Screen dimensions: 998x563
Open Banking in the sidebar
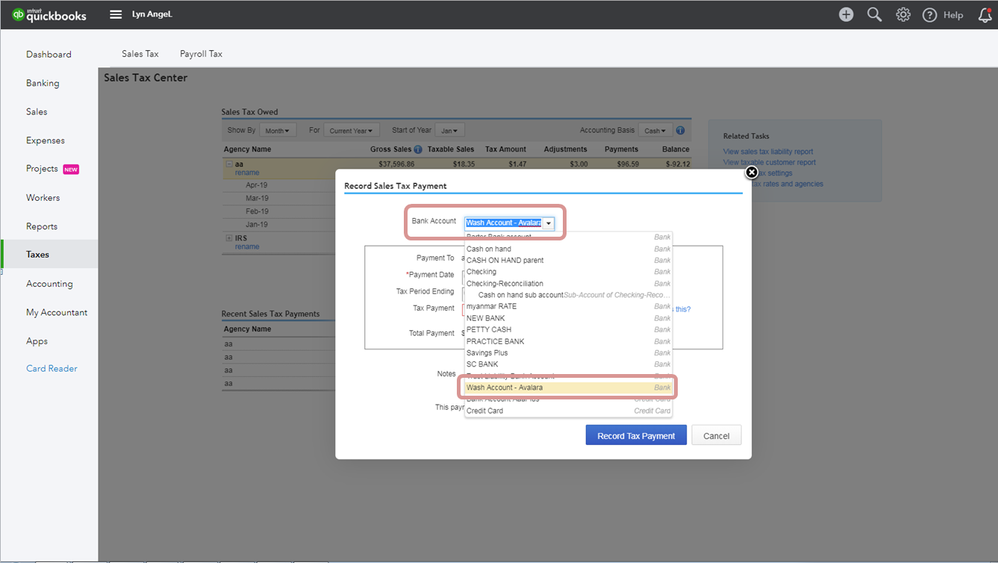point(43,83)
